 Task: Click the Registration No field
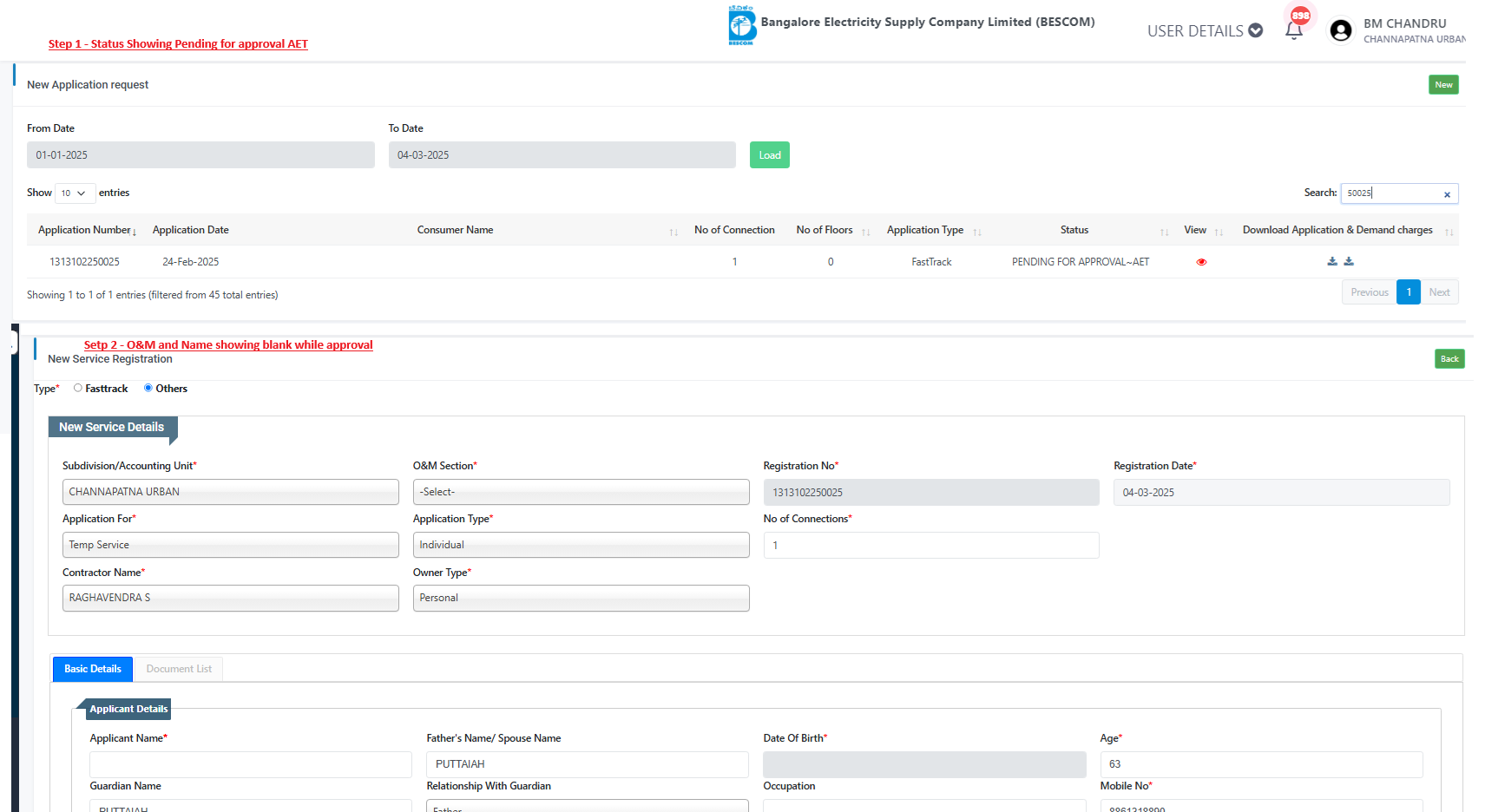tap(931, 493)
